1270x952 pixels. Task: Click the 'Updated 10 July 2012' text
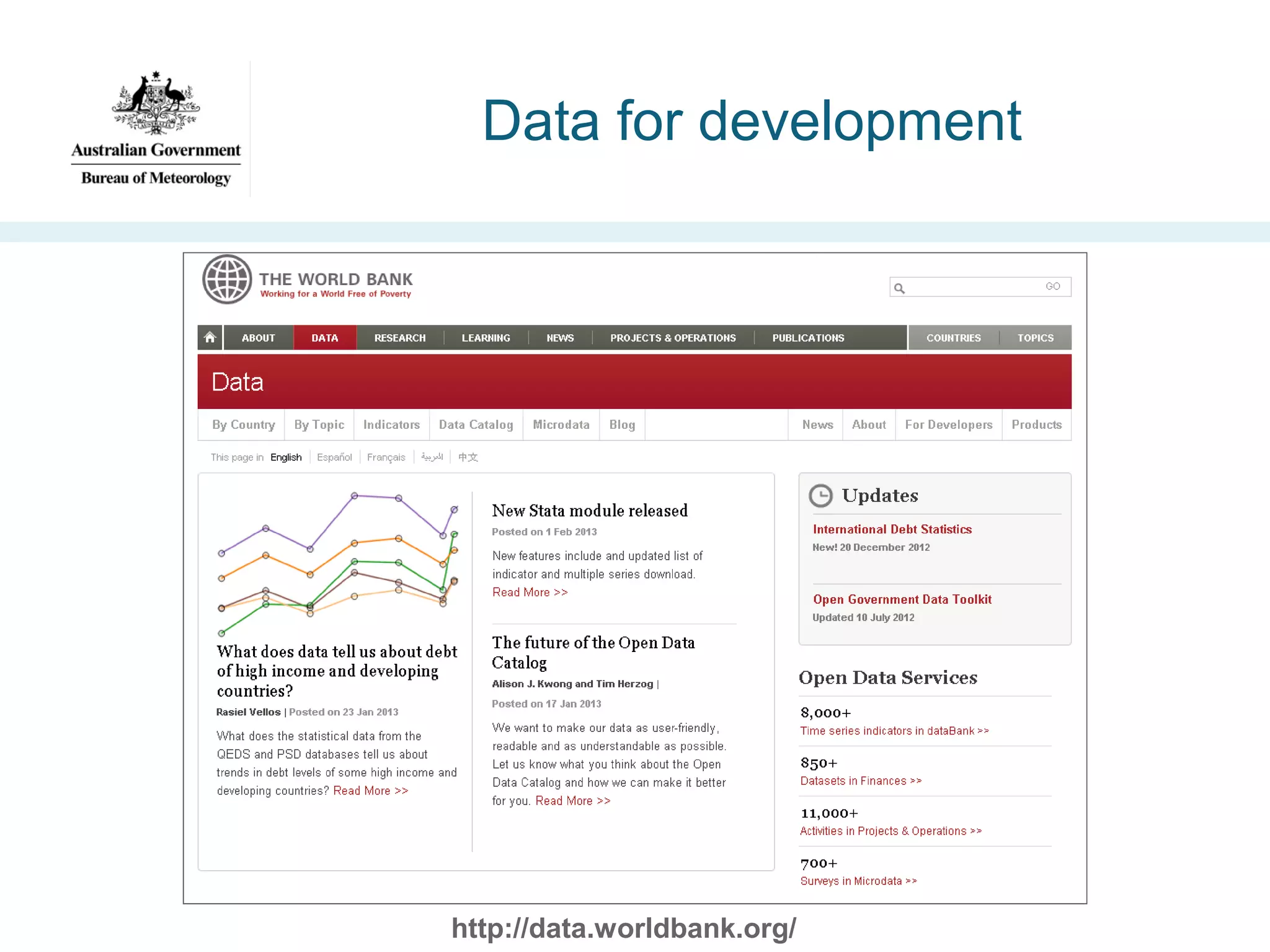coord(863,617)
